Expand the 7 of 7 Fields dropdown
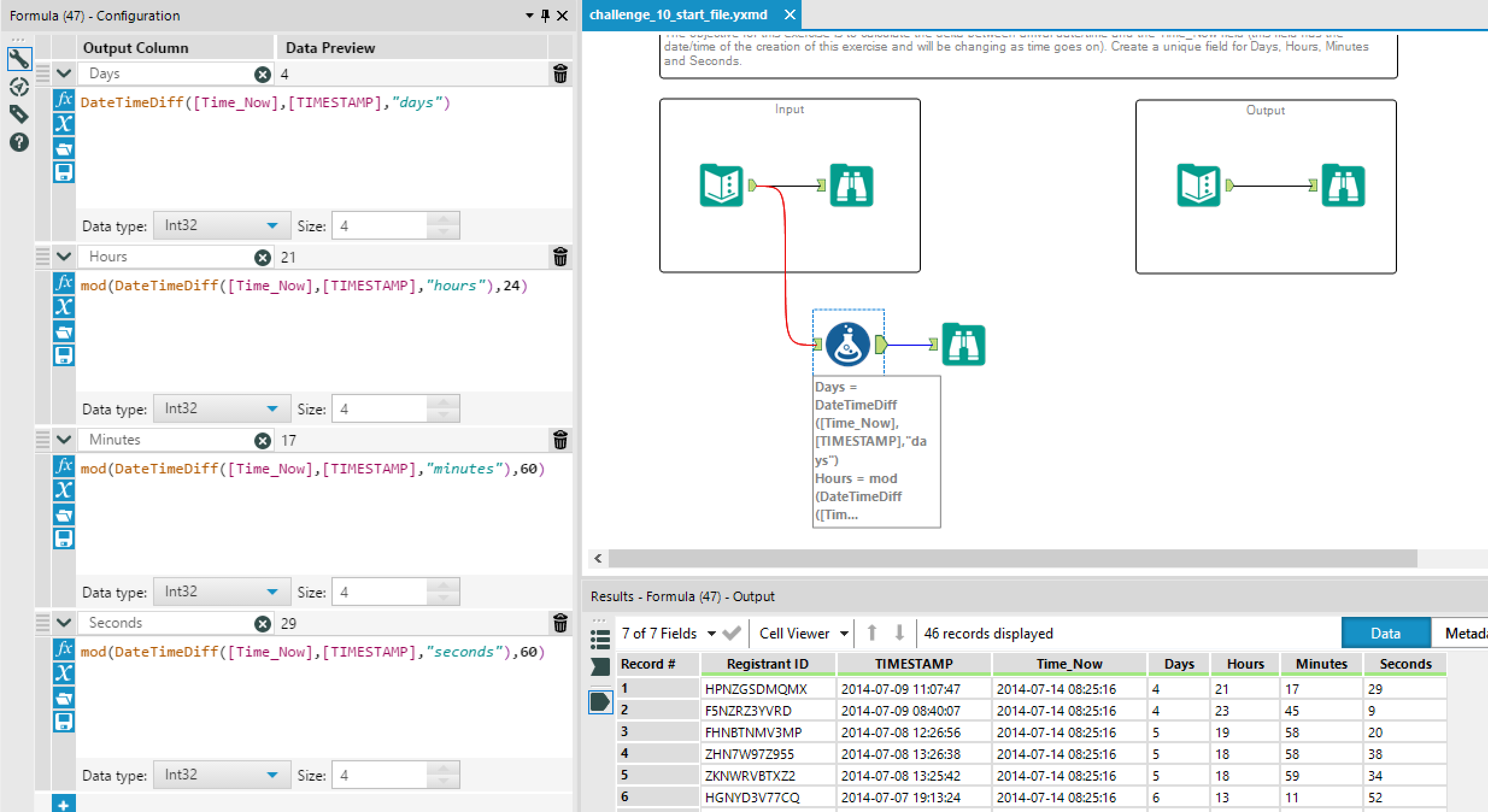Viewport: 1488px width, 812px height. pos(712,633)
